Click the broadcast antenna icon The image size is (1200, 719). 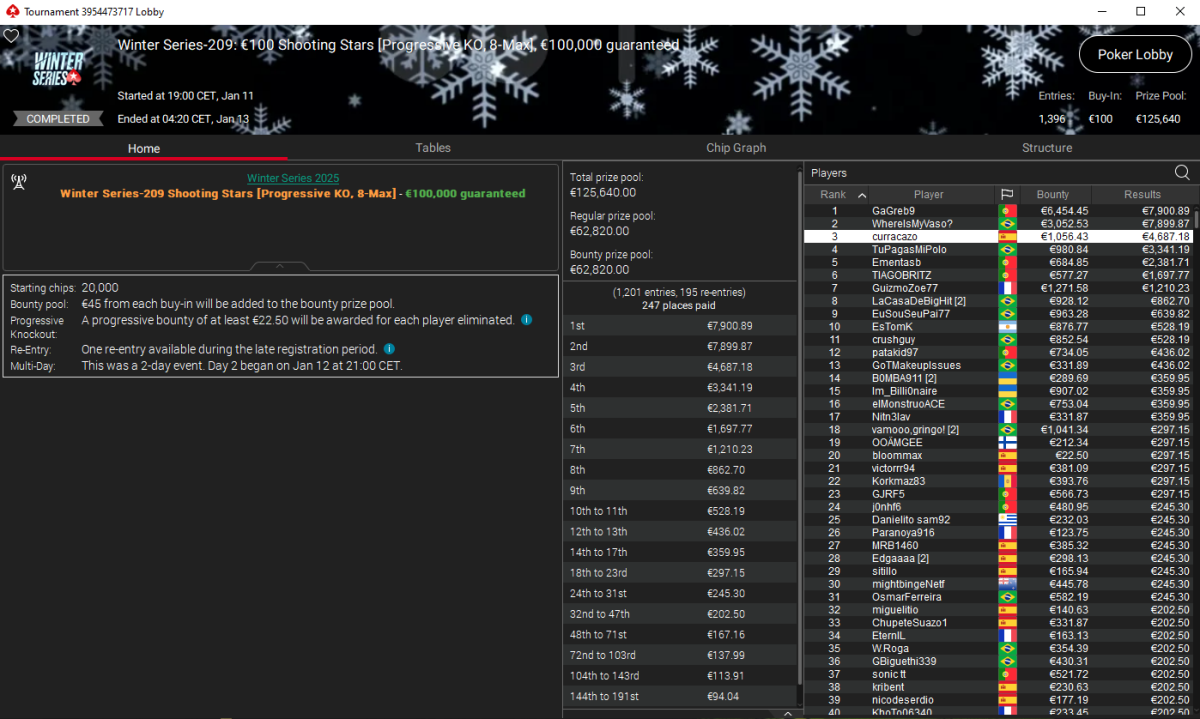[x=18, y=181]
